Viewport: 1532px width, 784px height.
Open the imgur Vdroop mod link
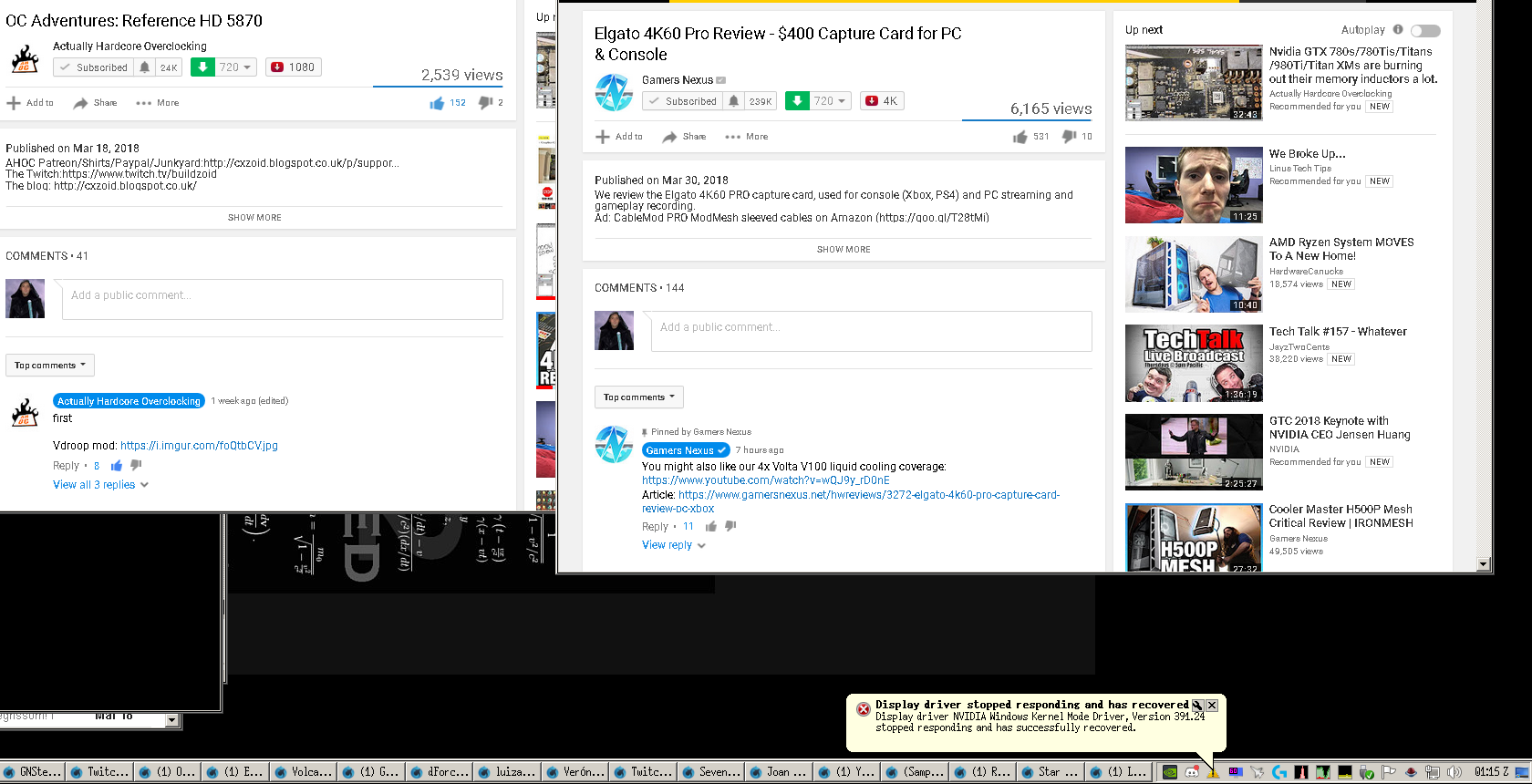click(199, 446)
